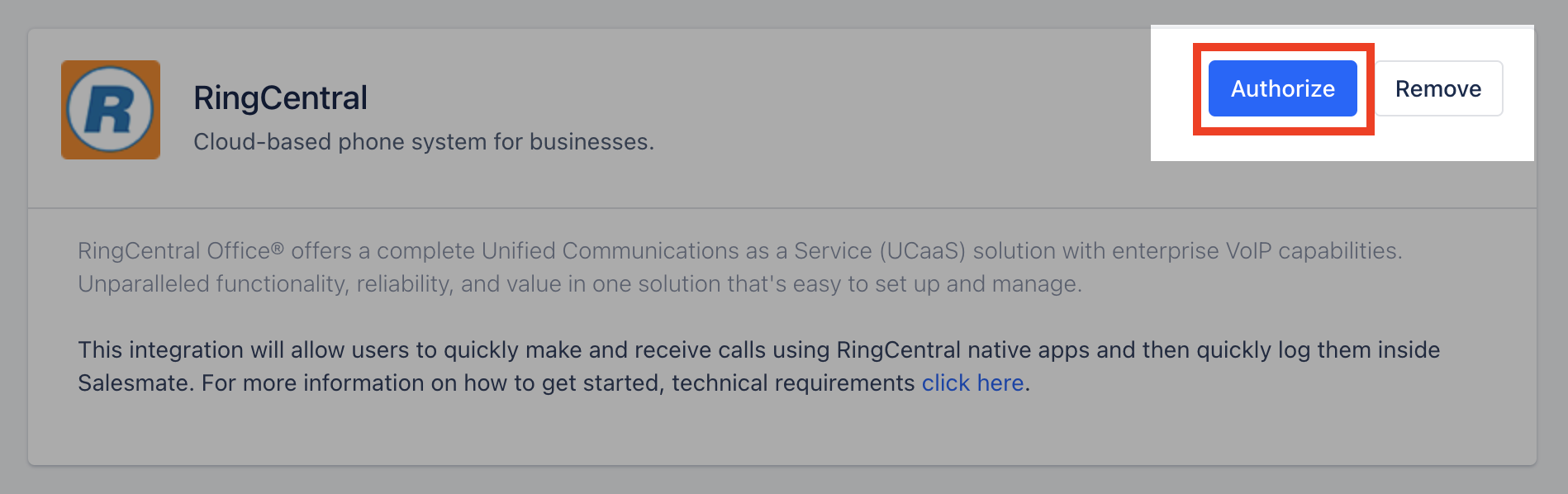Screen dimensions: 1568x494
Task: Click the 'RingCentral Office® offers' description paragraph
Action: pos(740,267)
